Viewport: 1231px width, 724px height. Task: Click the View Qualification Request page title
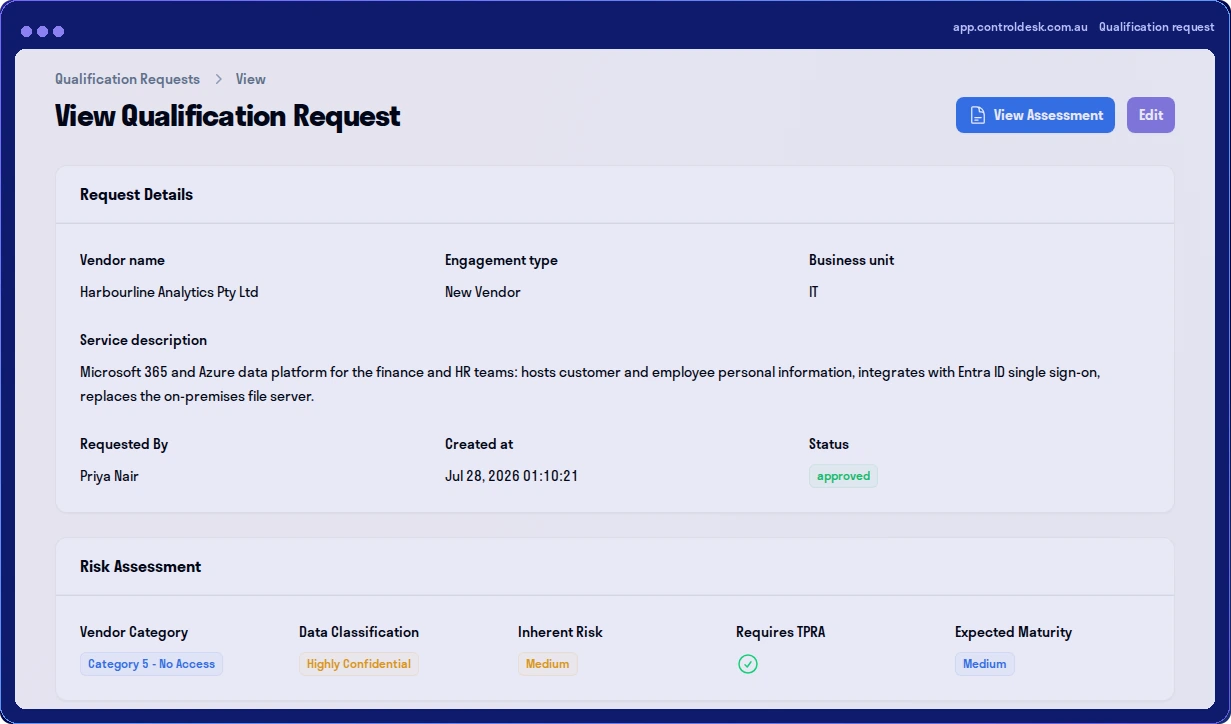click(228, 116)
